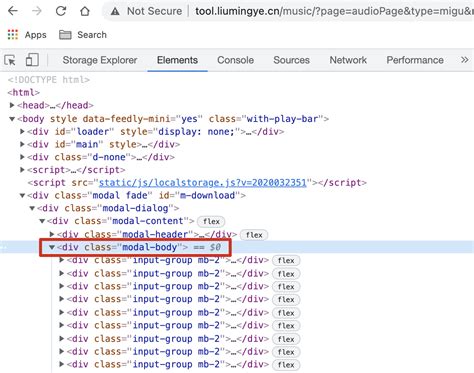
Task: Click the Apps bookmark label
Action: [x=36, y=35]
